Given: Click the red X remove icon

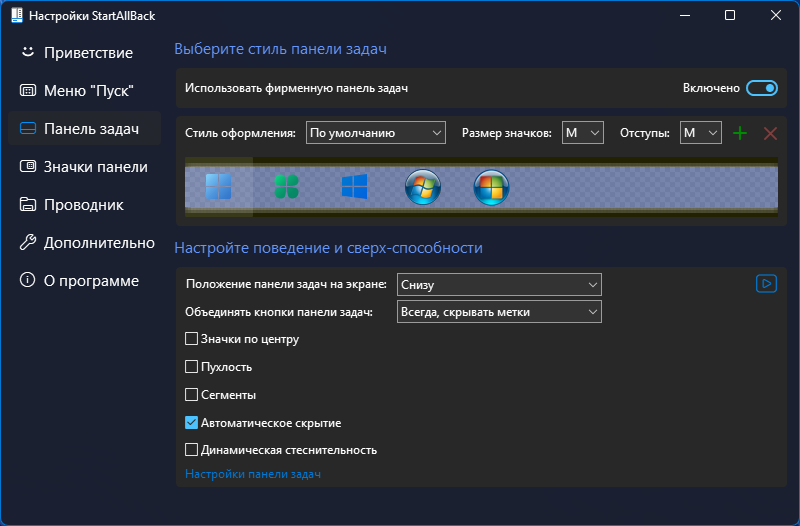Looking at the screenshot, I should [x=770, y=133].
